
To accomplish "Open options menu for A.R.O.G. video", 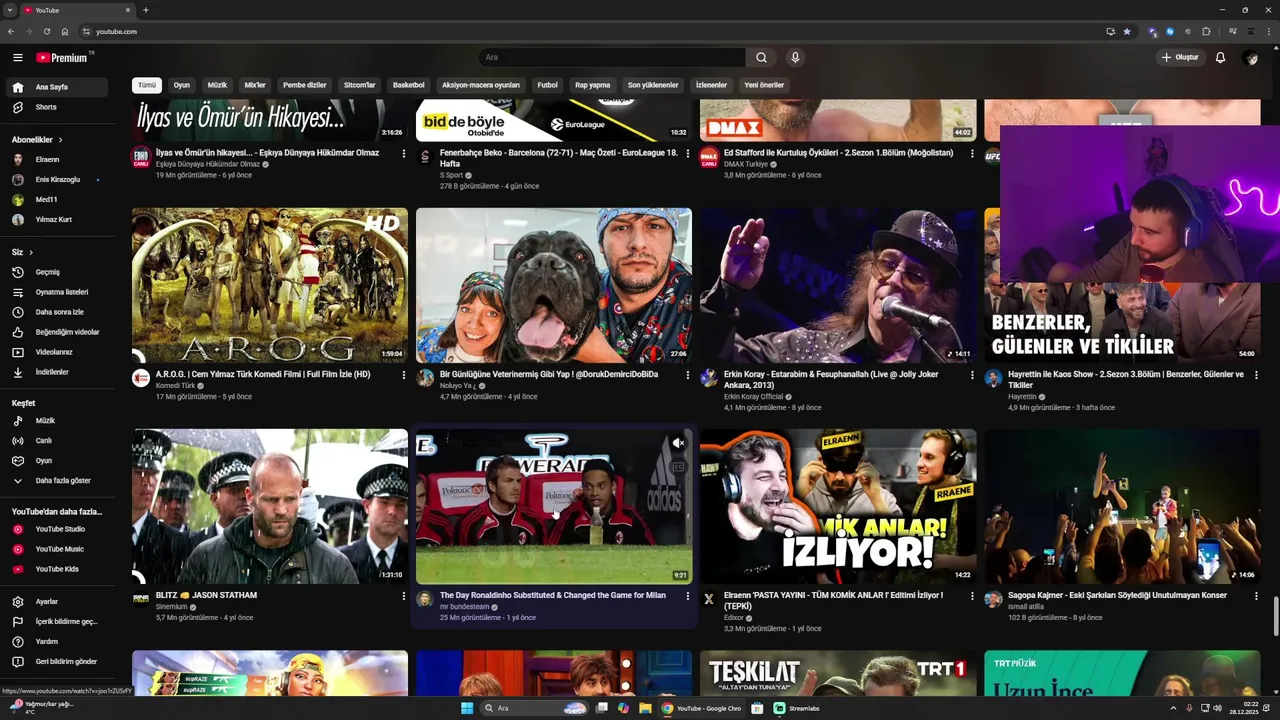I will pyautogui.click(x=404, y=376).
